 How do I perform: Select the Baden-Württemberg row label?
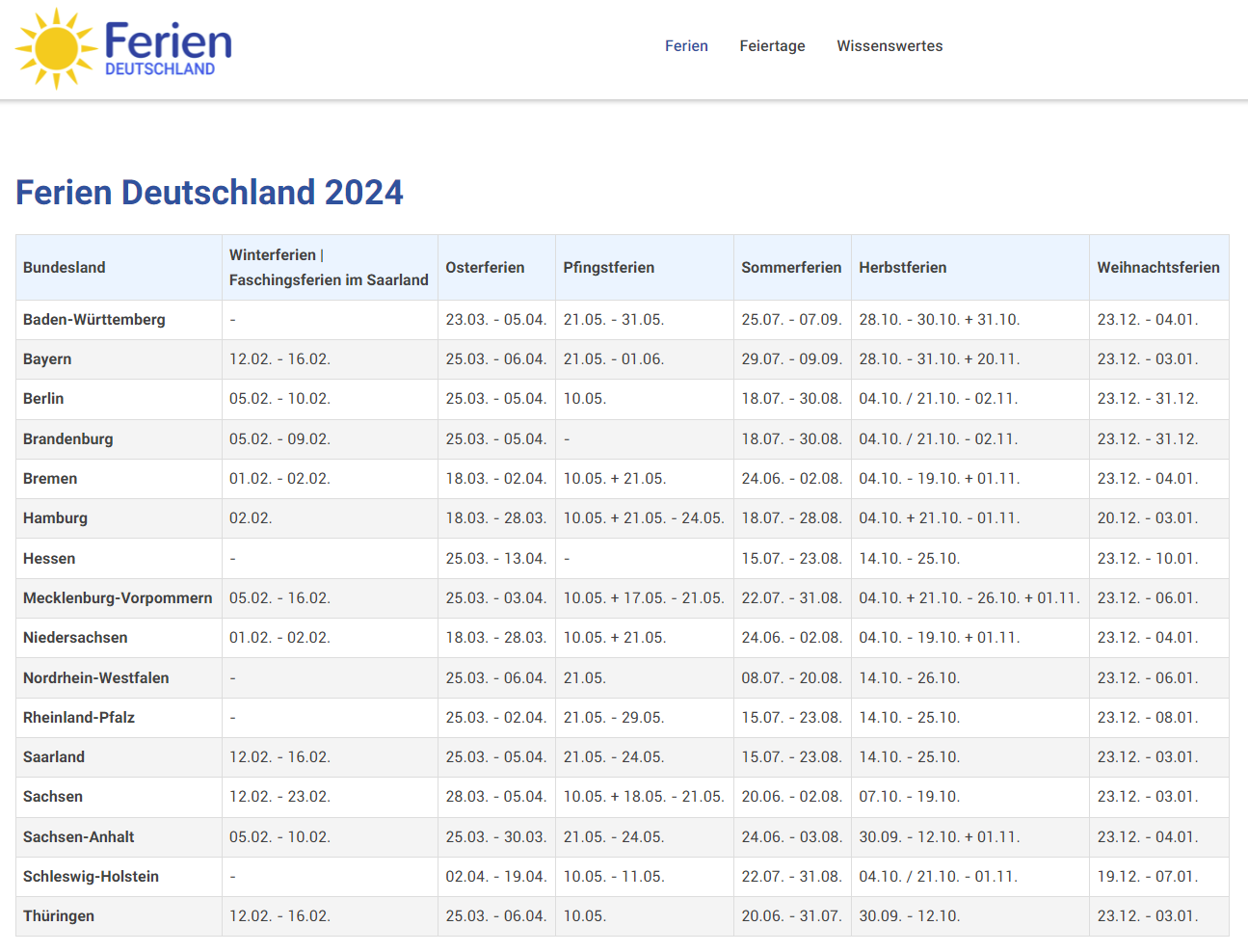click(94, 319)
